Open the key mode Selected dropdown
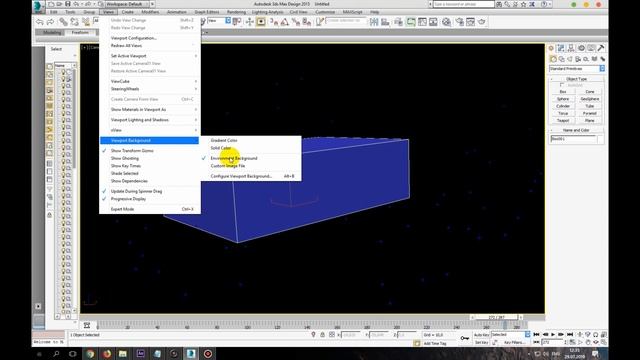 (510, 335)
